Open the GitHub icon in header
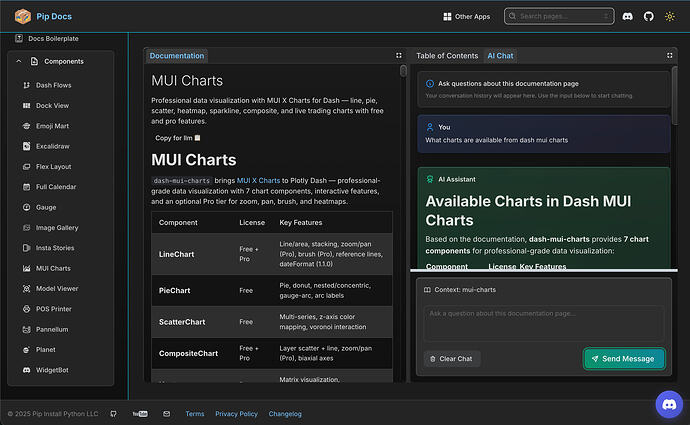Viewport: 690px width, 425px height. click(x=649, y=16)
